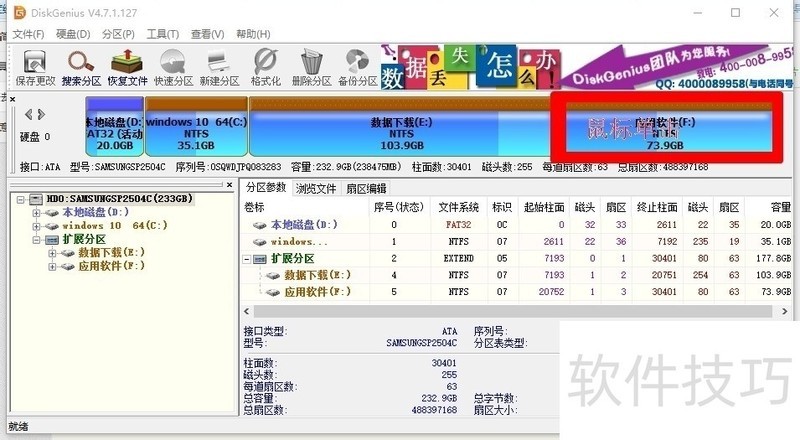Switch to the 分区参数 tab
This screenshot has height=440, width=800.
click(x=266, y=187)
